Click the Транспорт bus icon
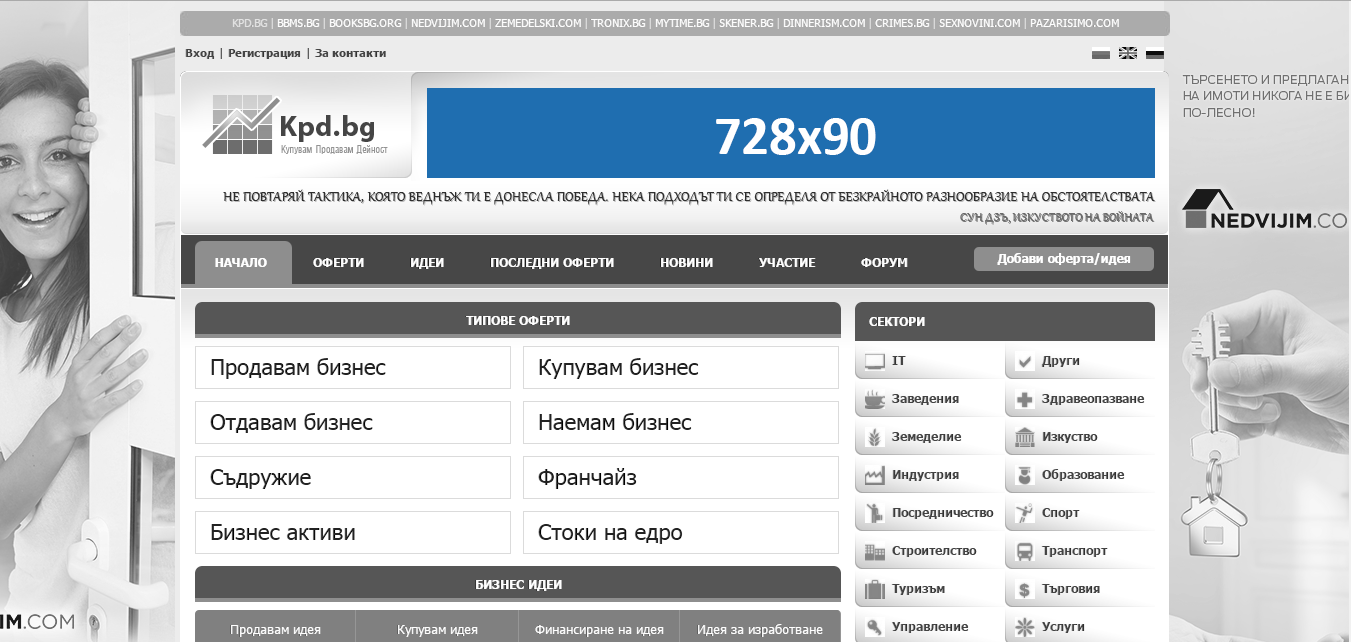The height and width of the screenshot is (642, 1351). pos(1025,551)
